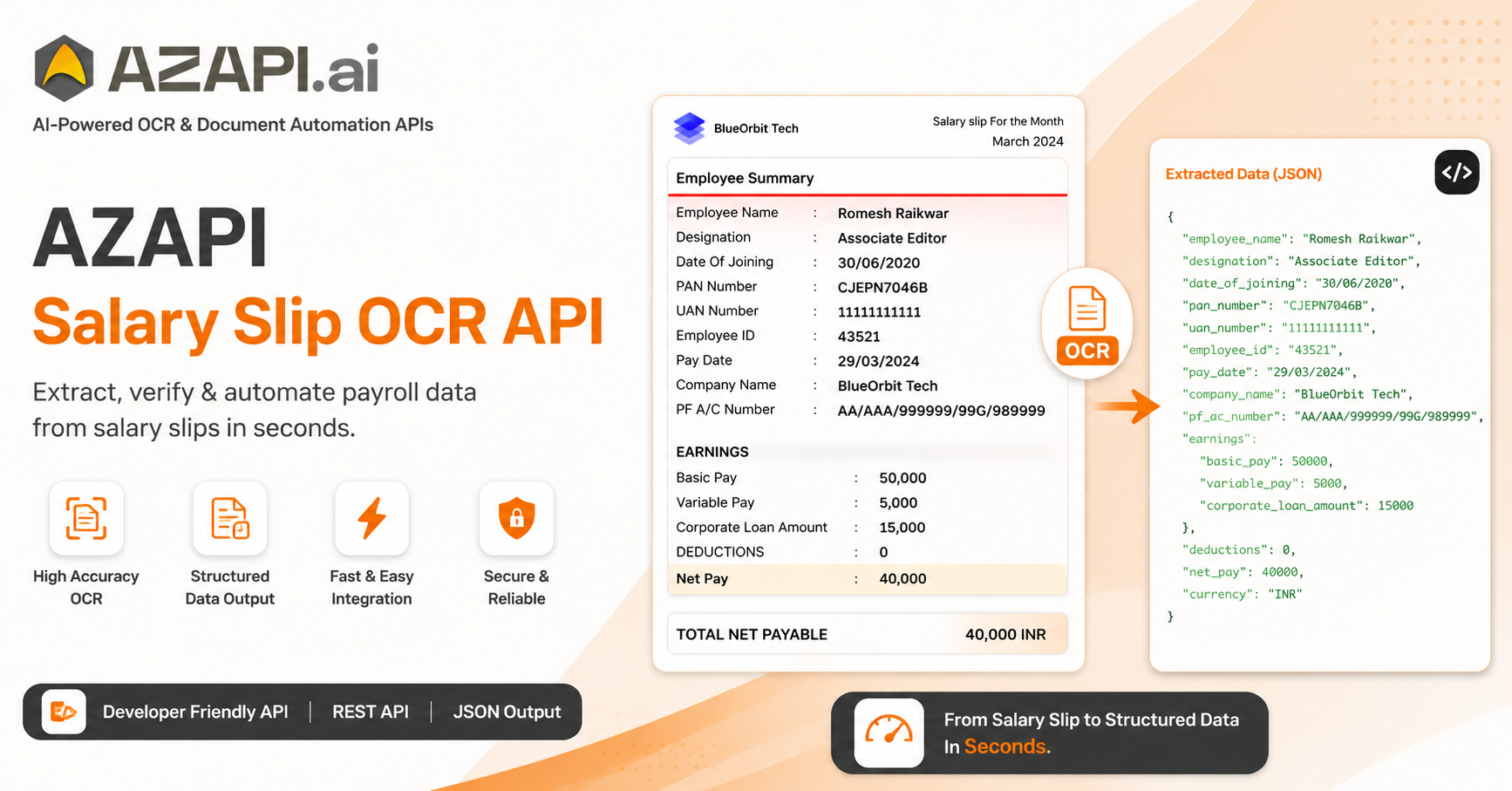Image resolution: width=1512 pixels, height=791 pixels.
Task: Select "30/06/2020" in the salary slip
Action: point(878,263)
